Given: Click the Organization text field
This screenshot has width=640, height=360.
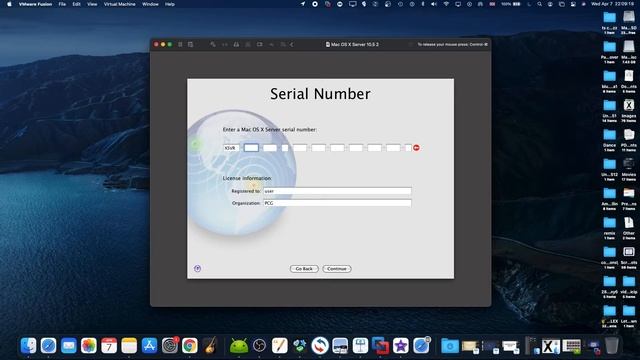Looking at the screenshot, I should click(337, 203).
